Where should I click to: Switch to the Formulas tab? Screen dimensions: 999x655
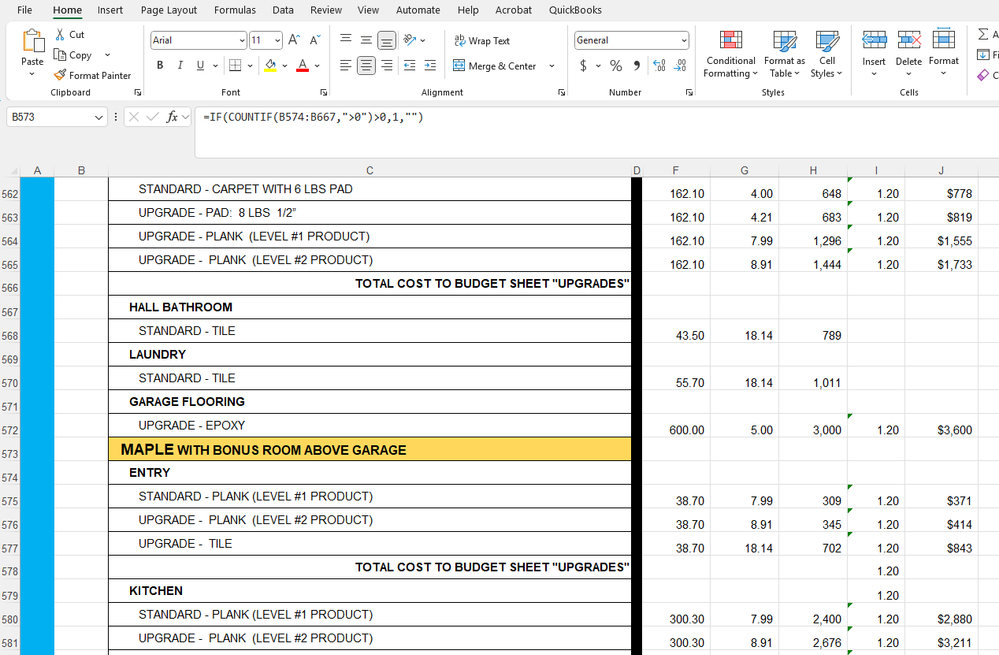234,10
